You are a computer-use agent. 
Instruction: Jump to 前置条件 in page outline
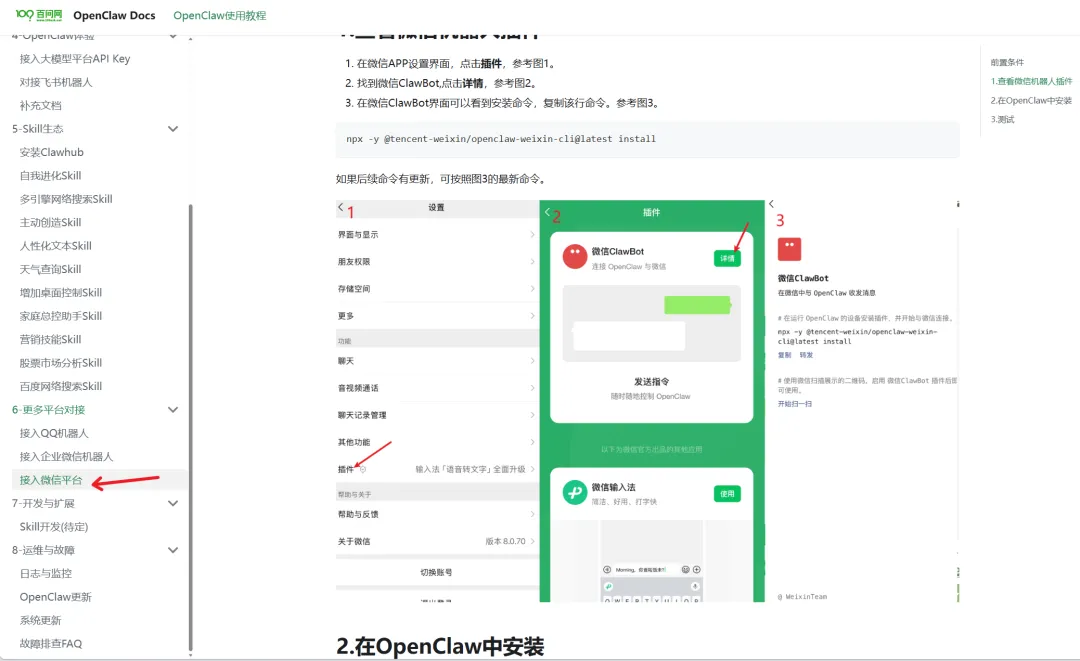1007,62
